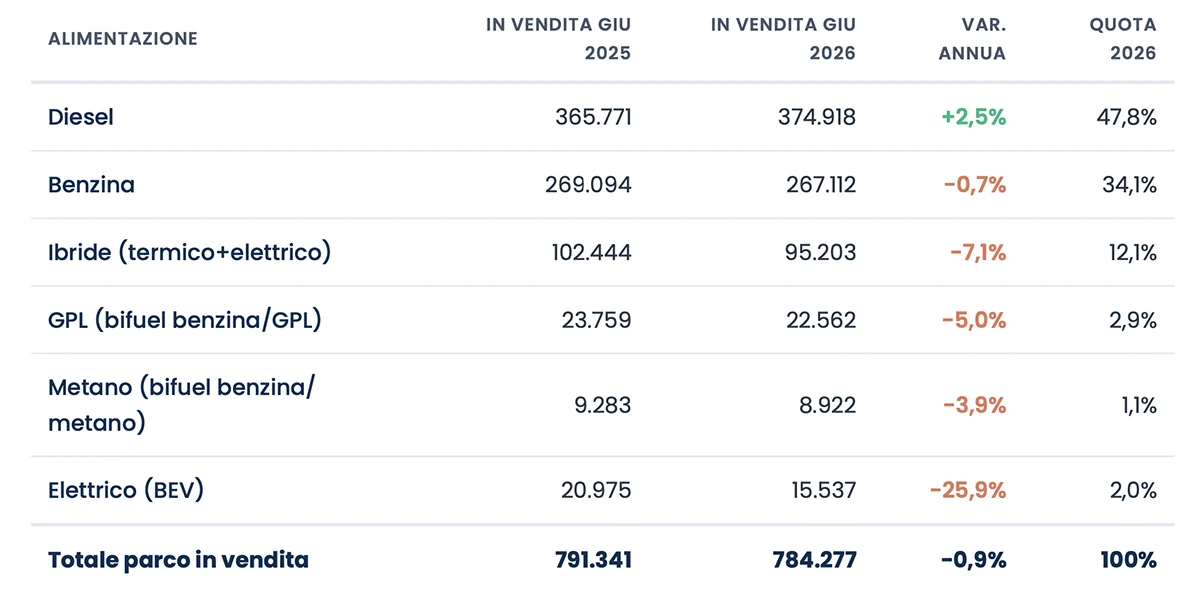Select the VAR. ANNUA column header
Image resolution: width=1200 pixels, height=597 pixels.
(x=972, y=39)
